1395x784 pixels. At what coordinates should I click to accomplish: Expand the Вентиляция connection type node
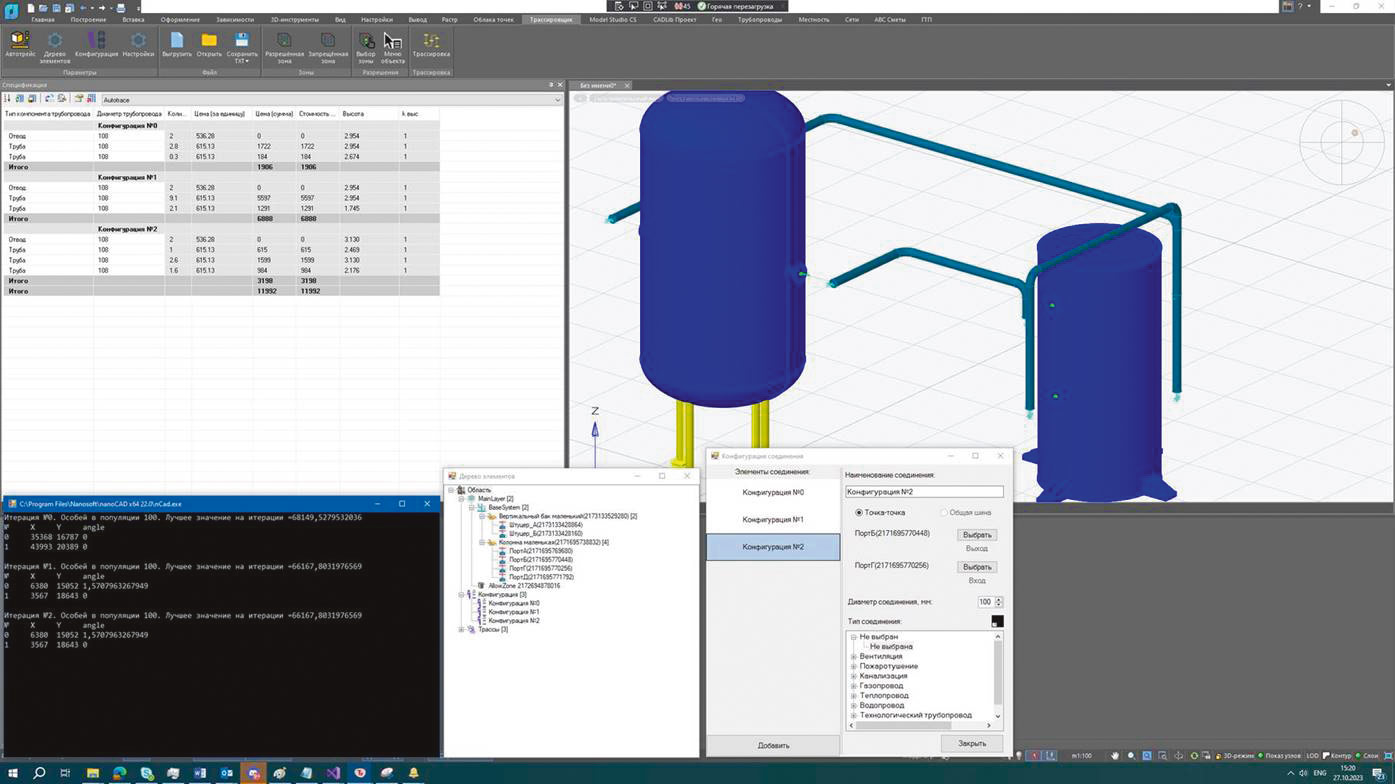pos(854,656)
